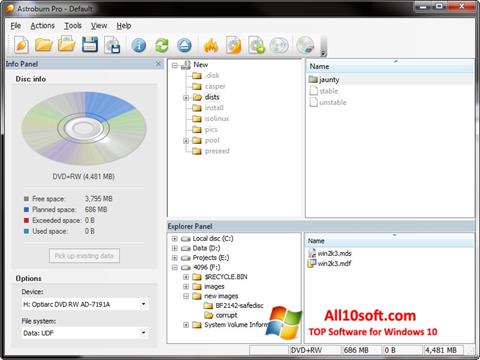480x360 pixels.
Task: Select the New project root node
Action: 194,65
